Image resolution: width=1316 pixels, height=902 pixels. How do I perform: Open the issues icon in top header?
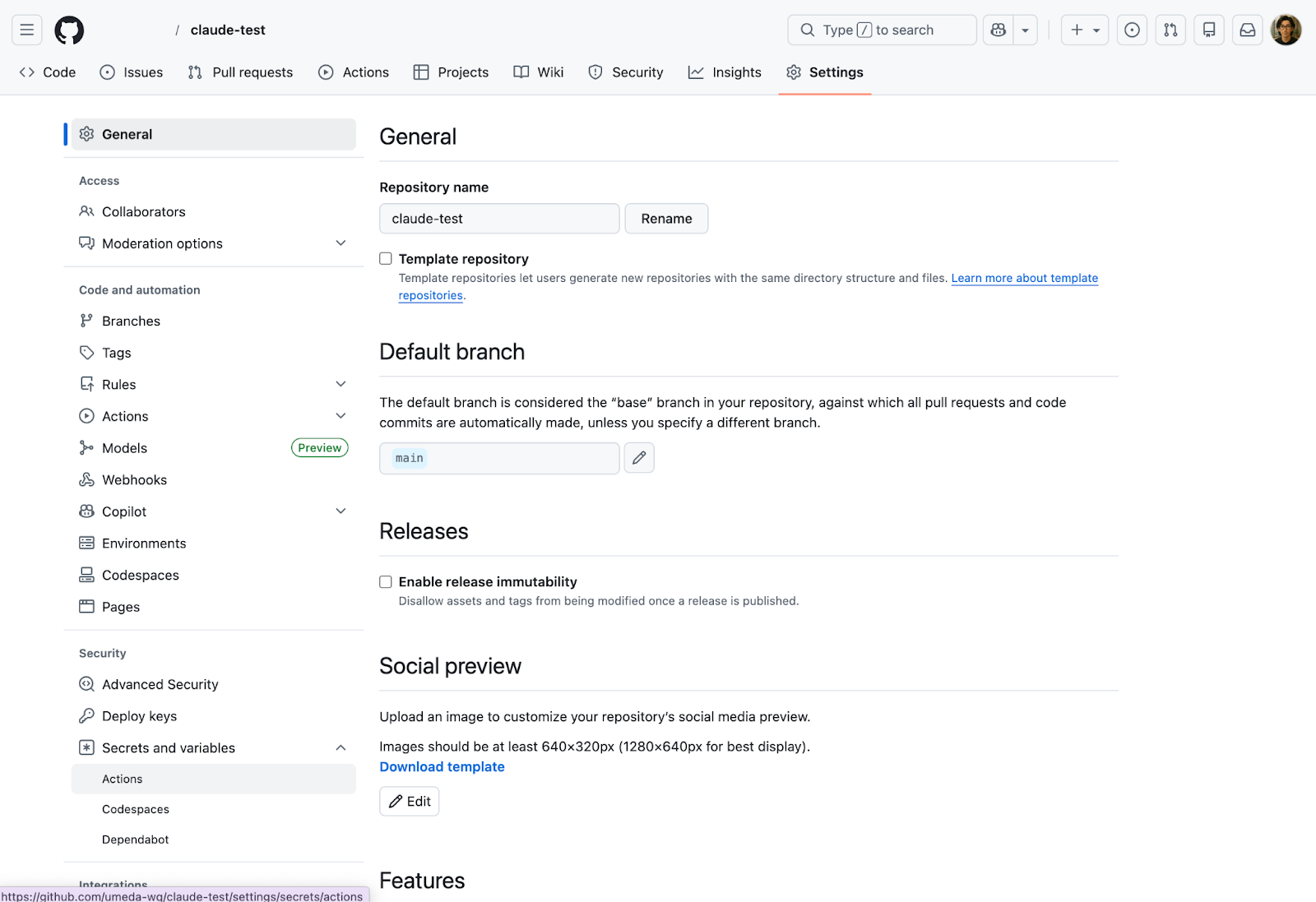click(1132, 30)
